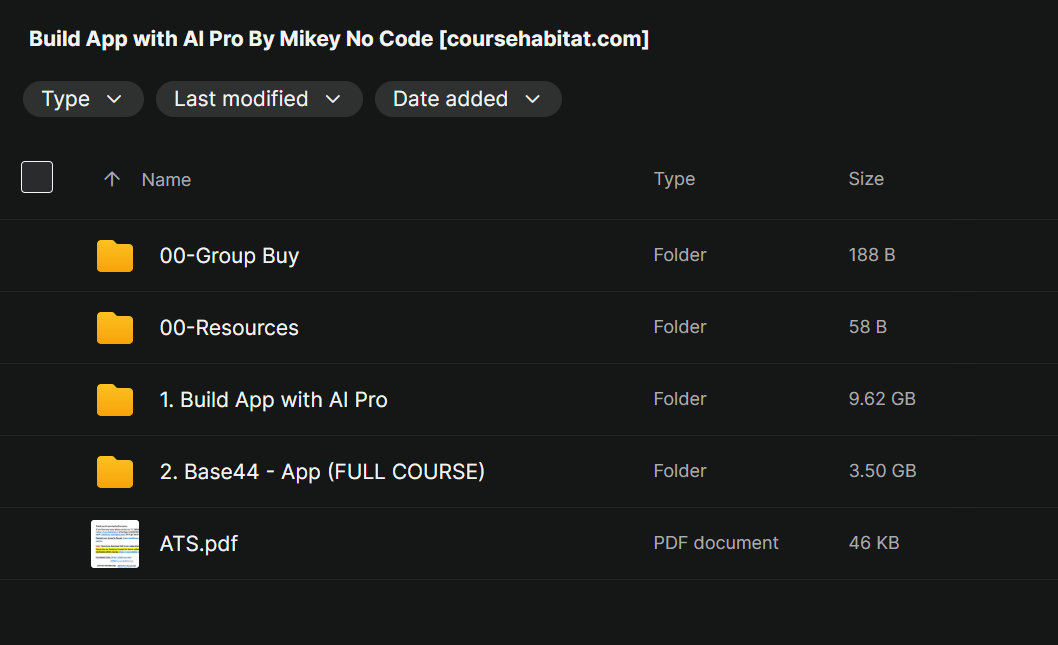The width and height of the screenshot is (1058, 645).
Task: Open the 1. Build App with AI Pro folder name
Action: [x=273, y=400]
